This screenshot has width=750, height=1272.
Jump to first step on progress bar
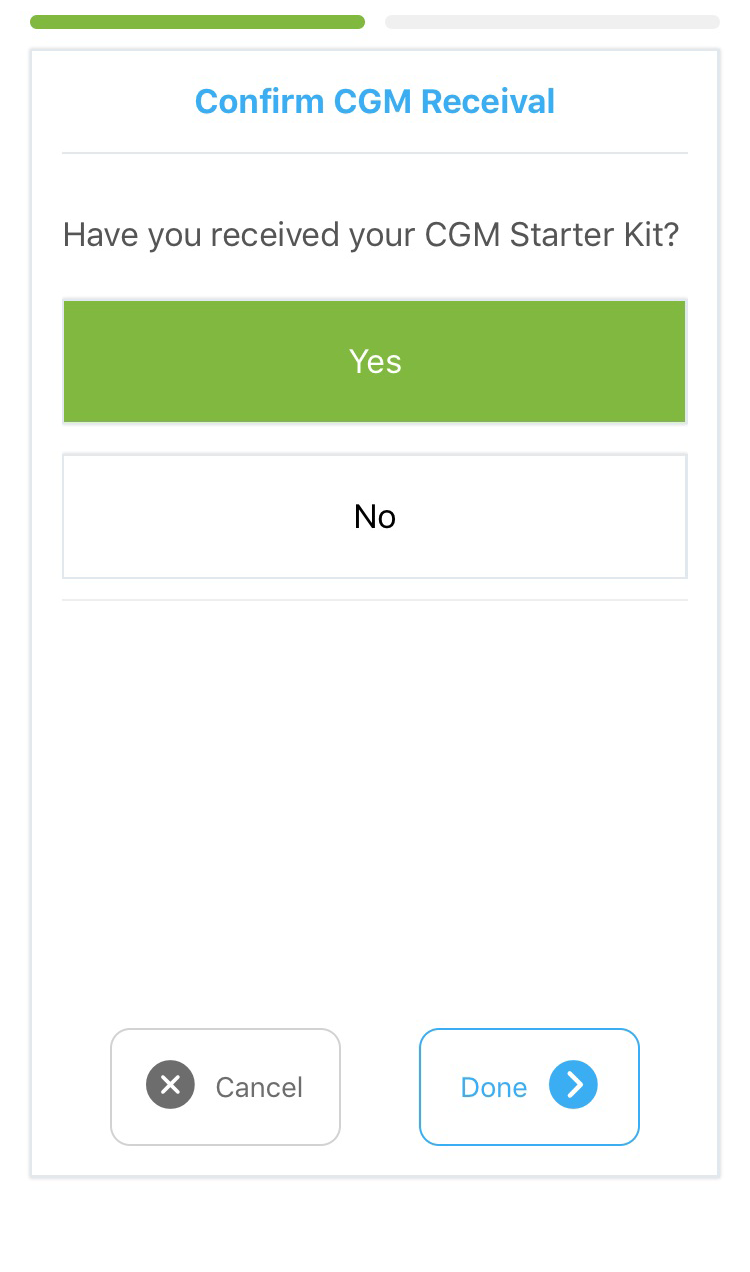click(x=197, y=22)
